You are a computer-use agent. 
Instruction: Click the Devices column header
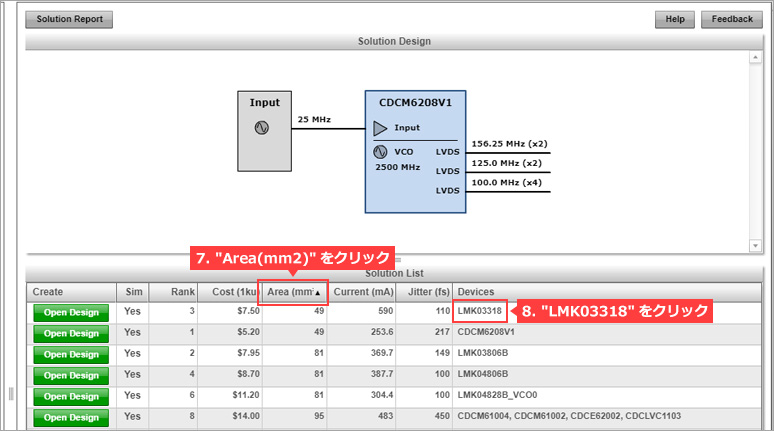tap(607, 292)
